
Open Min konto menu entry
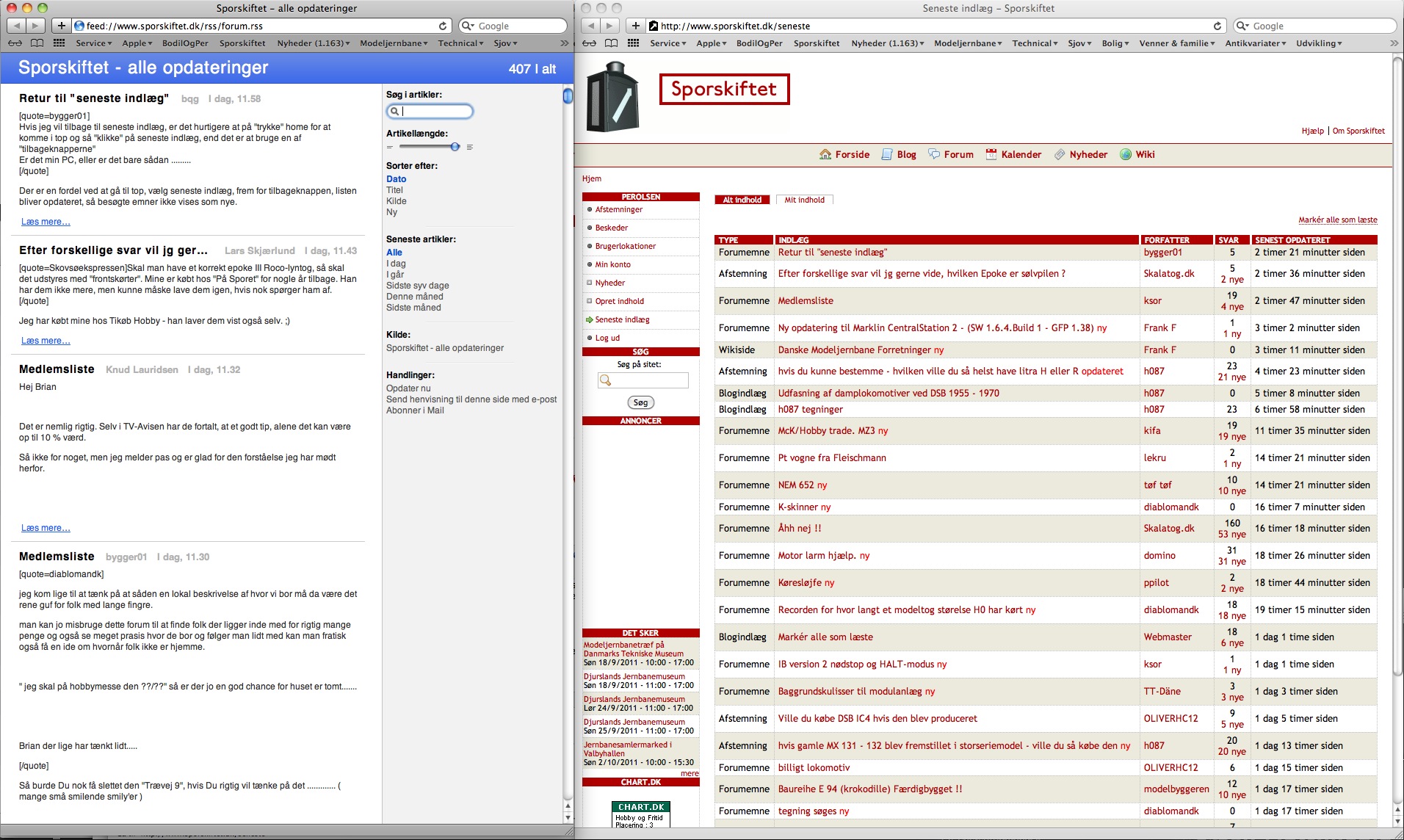click(613, 264)
